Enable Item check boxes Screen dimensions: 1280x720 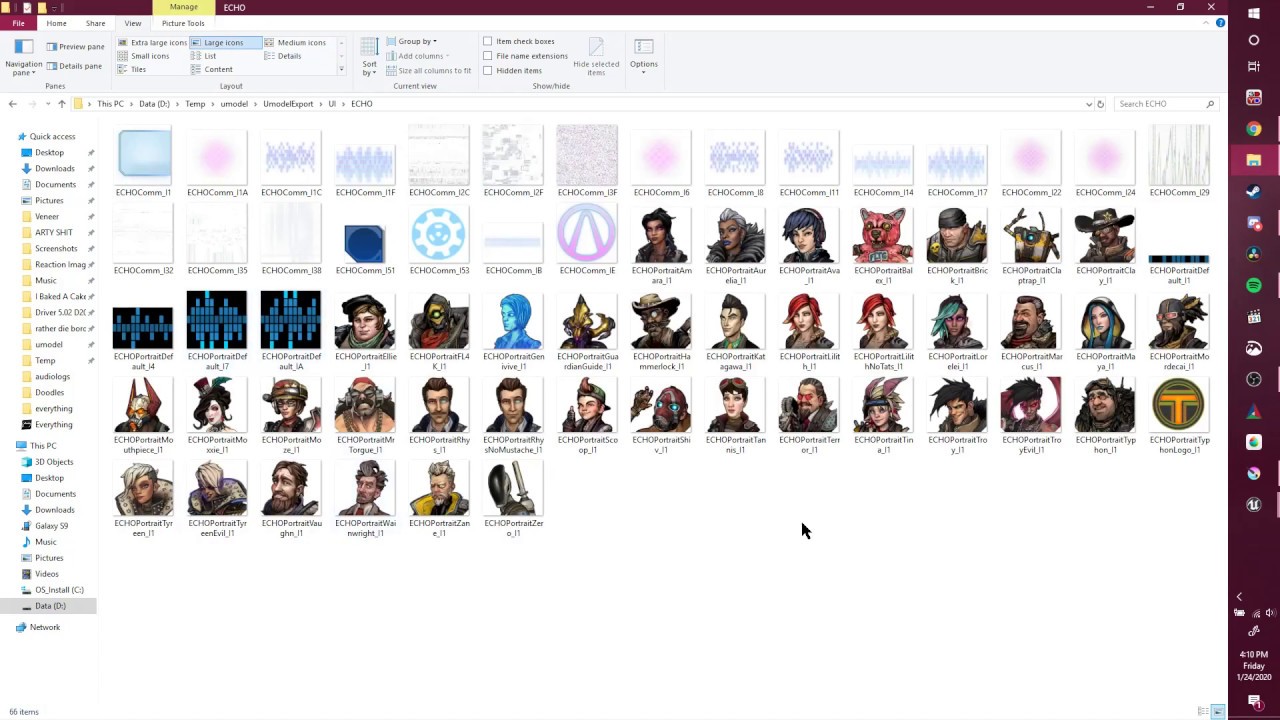pyautogui.click(x=518, y=41)
